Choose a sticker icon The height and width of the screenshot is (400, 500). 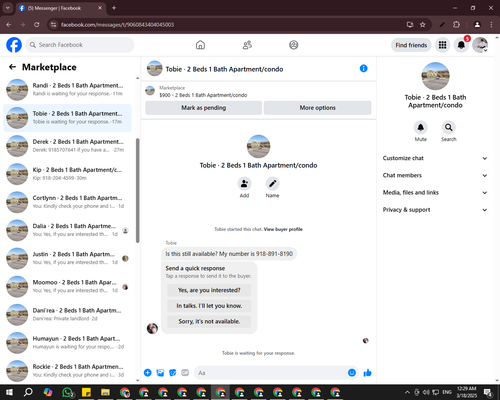pyautogui.click(x=173, y=373)
